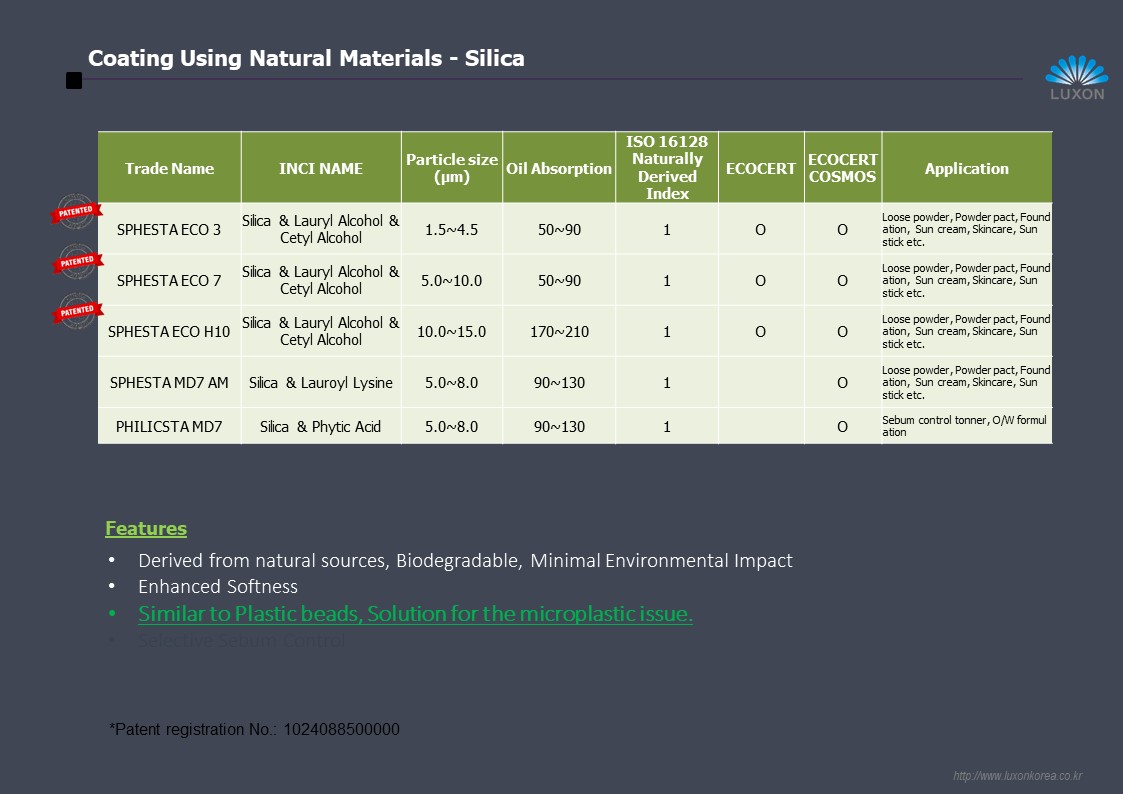
Task: Select the 'SPHESTA ECO 7' trade name cell
Action: tap(169, 280)
